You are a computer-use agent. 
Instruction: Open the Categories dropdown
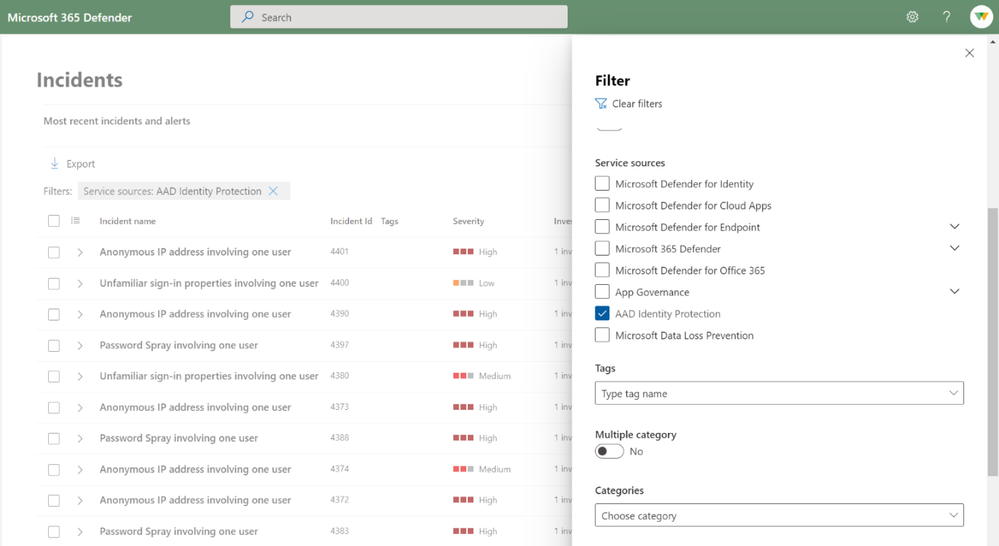779,515
